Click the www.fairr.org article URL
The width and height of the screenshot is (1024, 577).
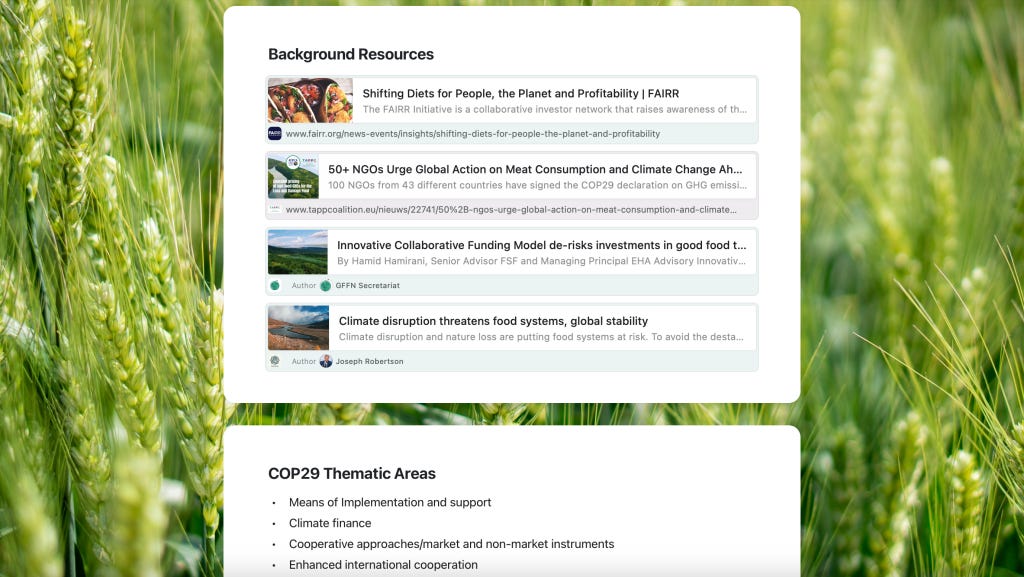(x=473, y=134)
